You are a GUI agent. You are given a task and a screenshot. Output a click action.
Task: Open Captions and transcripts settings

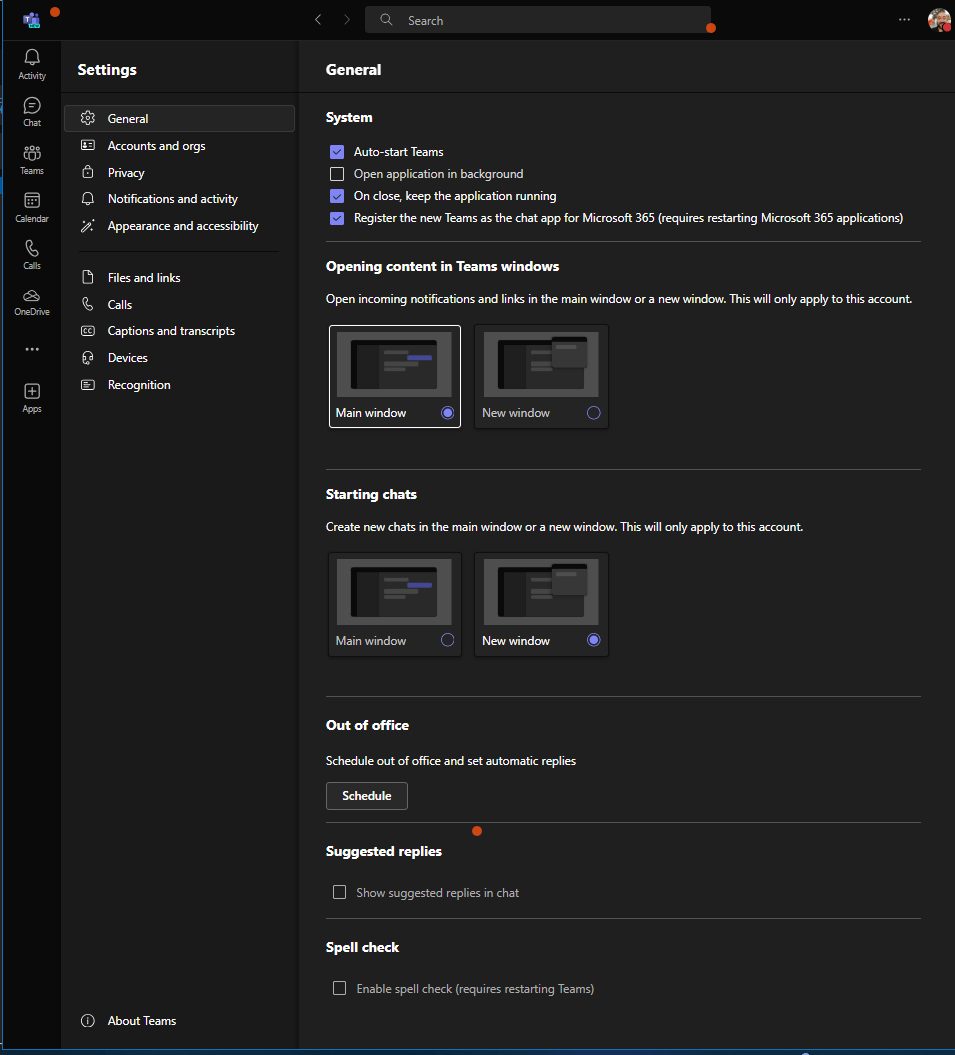coord(179,330)
